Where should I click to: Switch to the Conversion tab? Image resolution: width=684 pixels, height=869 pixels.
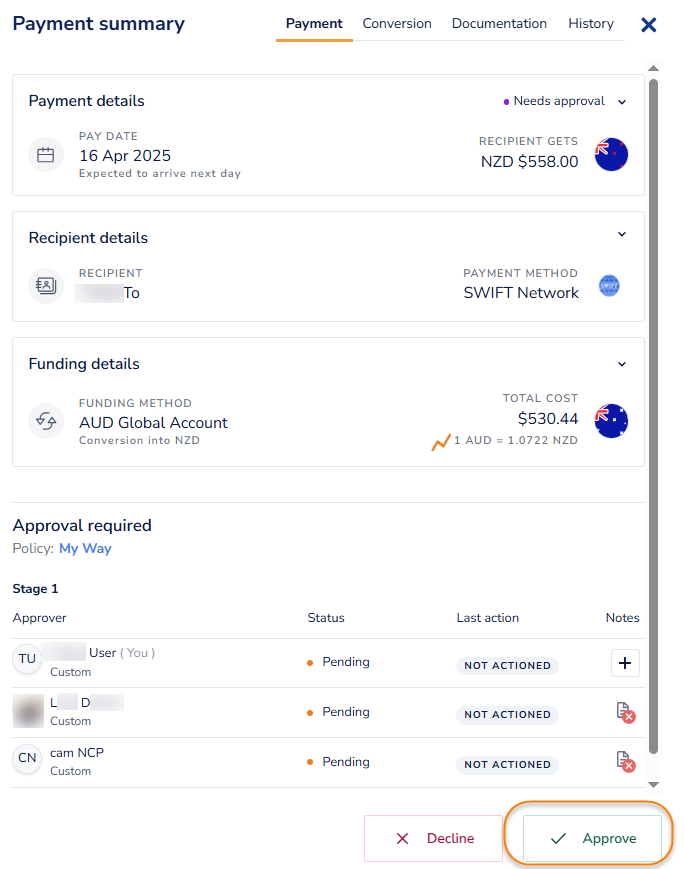click(x=397, y=23)
